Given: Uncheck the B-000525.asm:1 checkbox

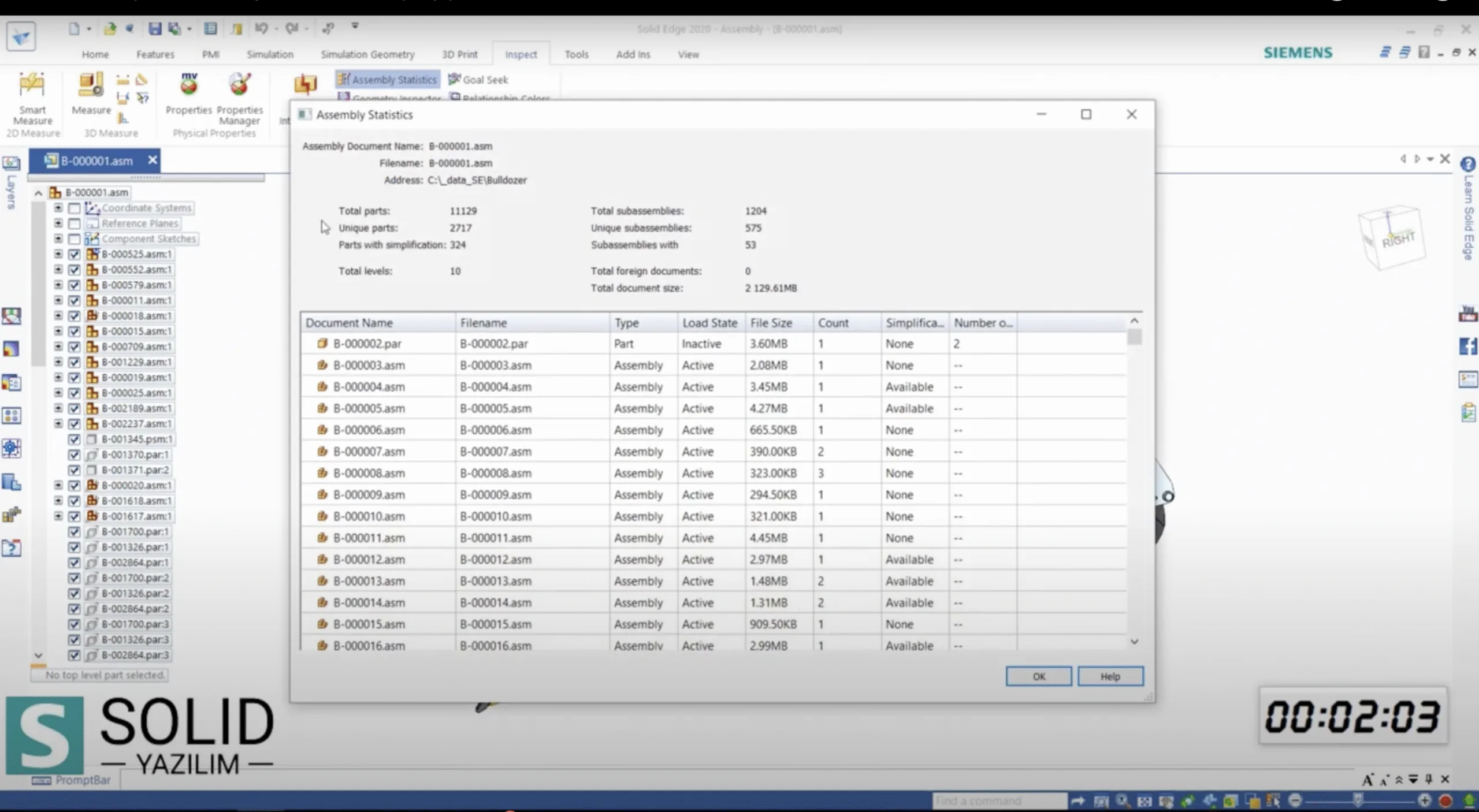Looking at the screenshot, I should coord(74,254).
